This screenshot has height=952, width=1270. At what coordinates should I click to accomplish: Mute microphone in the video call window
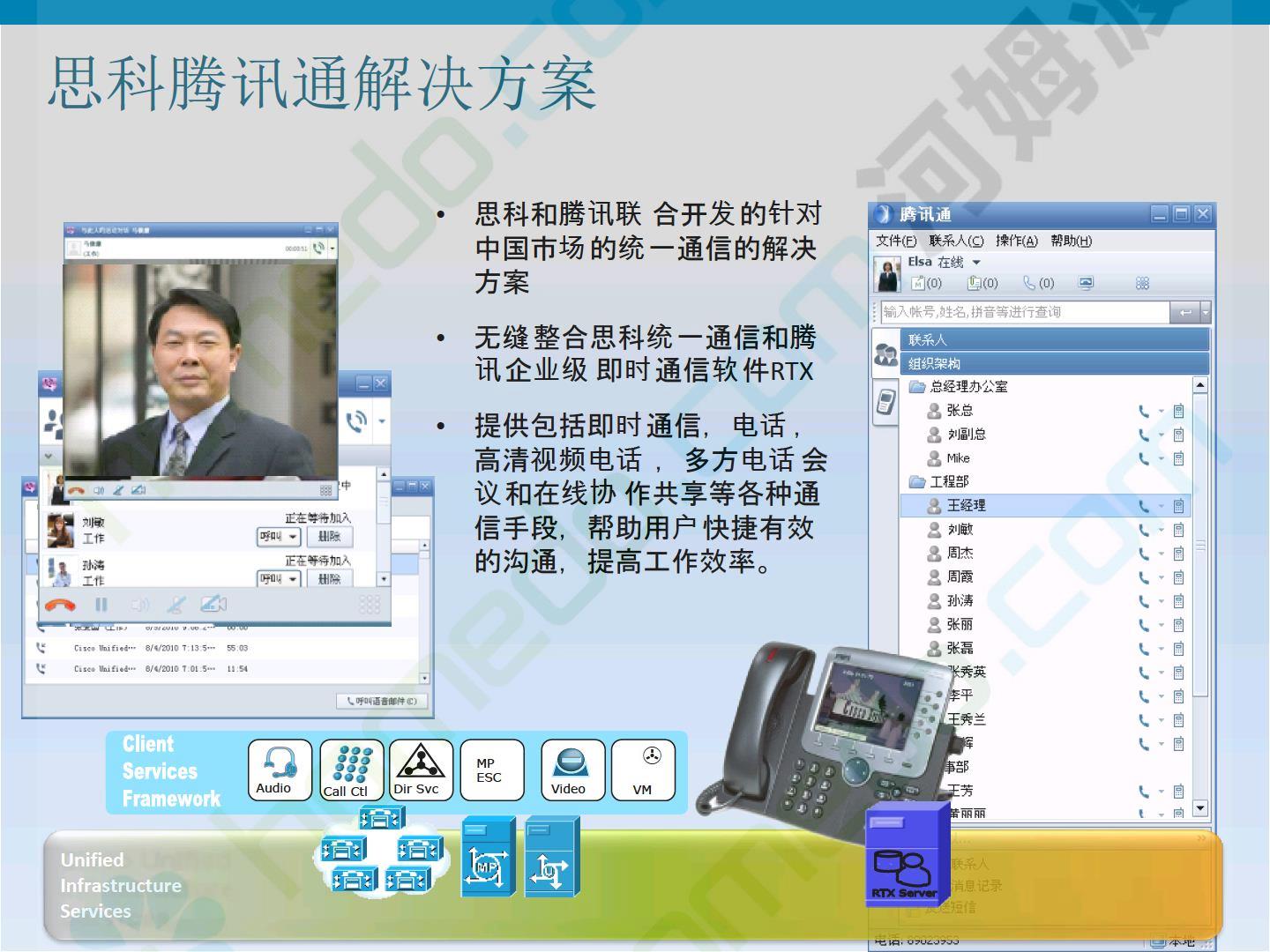(118, 490)
